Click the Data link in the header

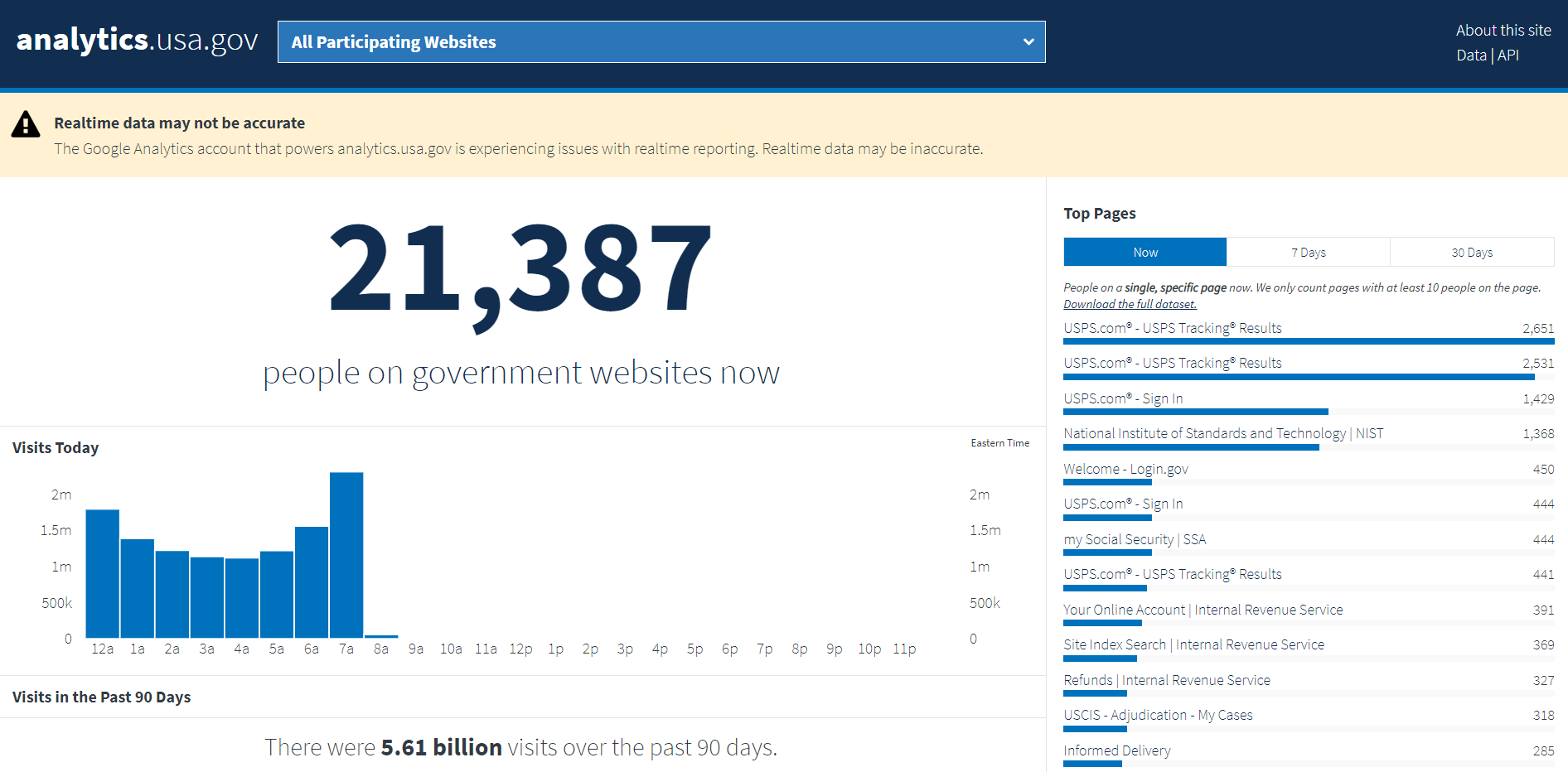coord(1471,55)
